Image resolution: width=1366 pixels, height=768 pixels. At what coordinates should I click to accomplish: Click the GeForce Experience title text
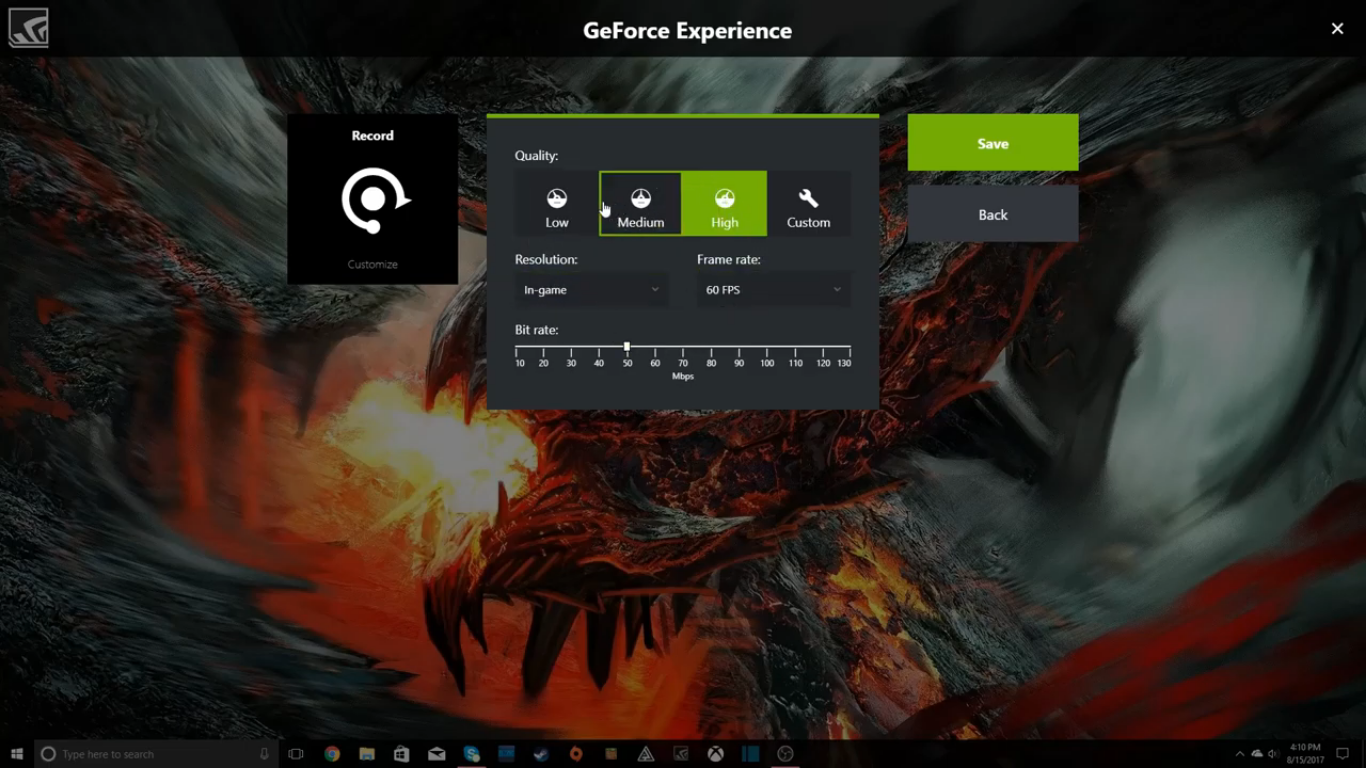[687, 31]
